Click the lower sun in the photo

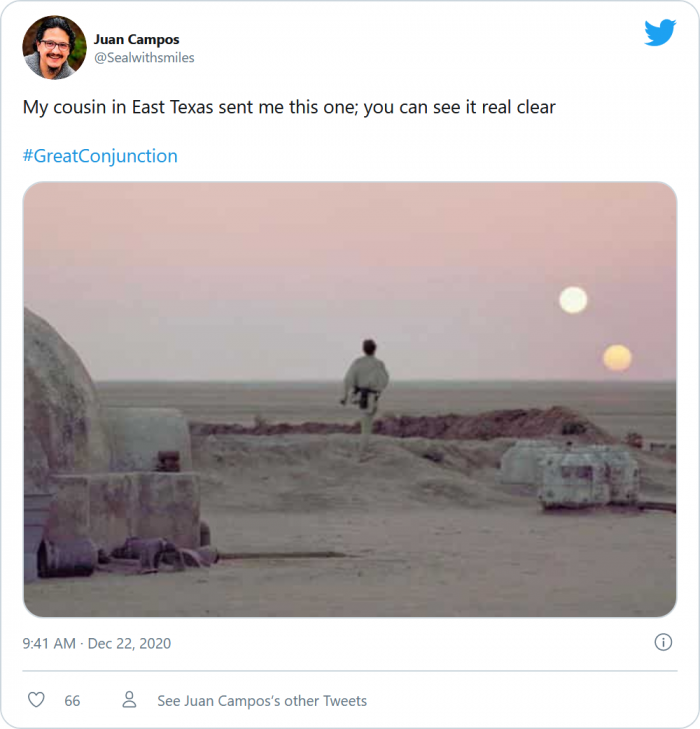pos(617,357)
